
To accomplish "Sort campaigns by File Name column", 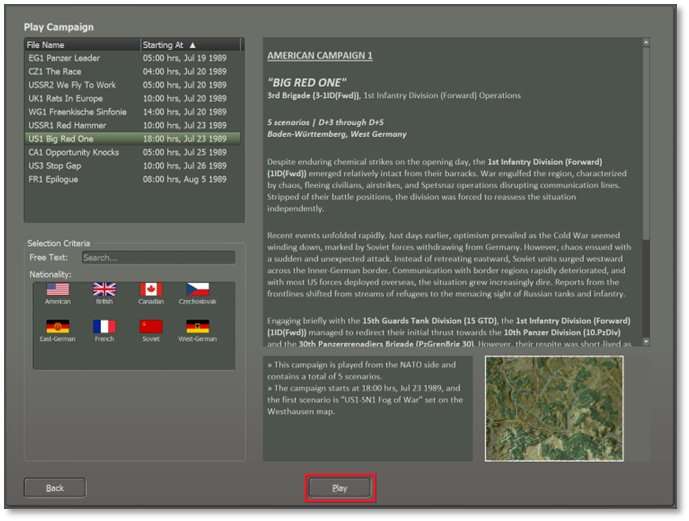I will 80,45.
